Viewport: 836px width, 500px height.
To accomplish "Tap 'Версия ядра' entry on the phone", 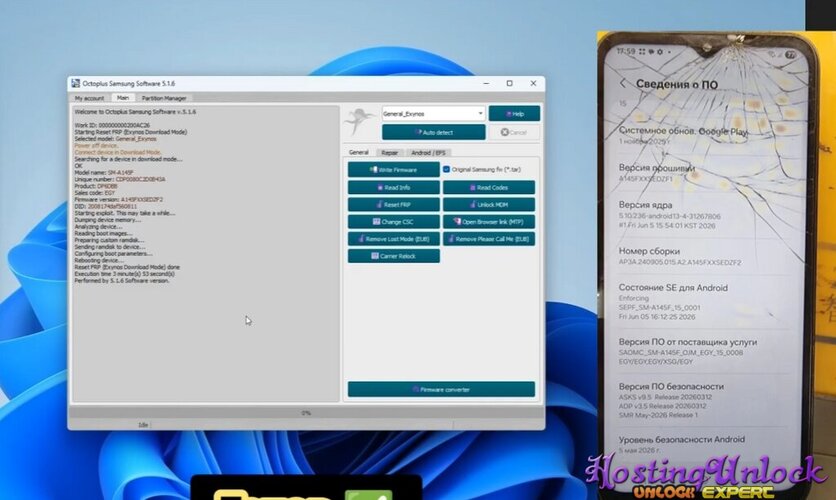I will coord(645,205).
